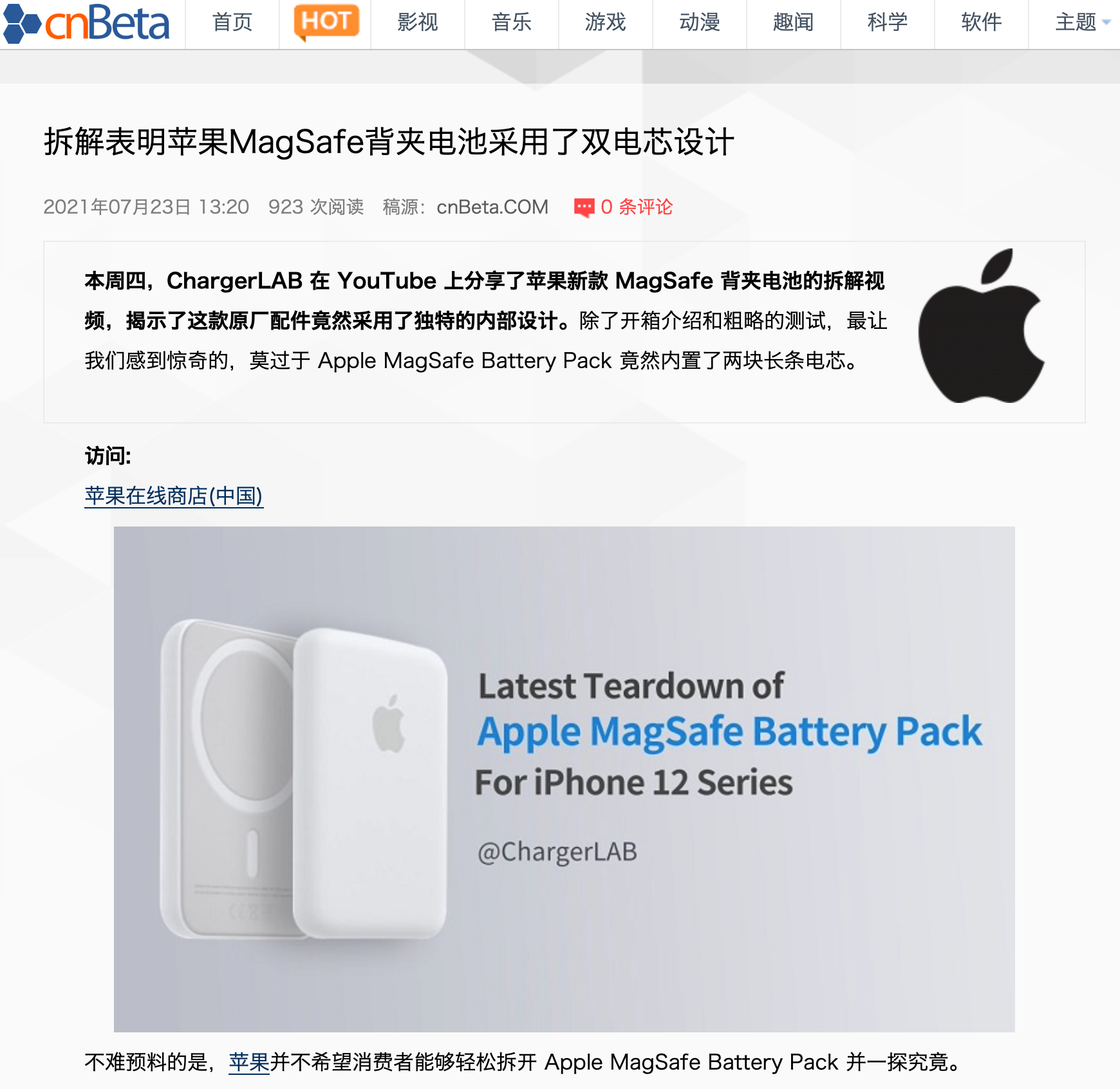The image size is (1120, 1089).
Task: Open the 趣闻 category
Action: pos(794,23)
